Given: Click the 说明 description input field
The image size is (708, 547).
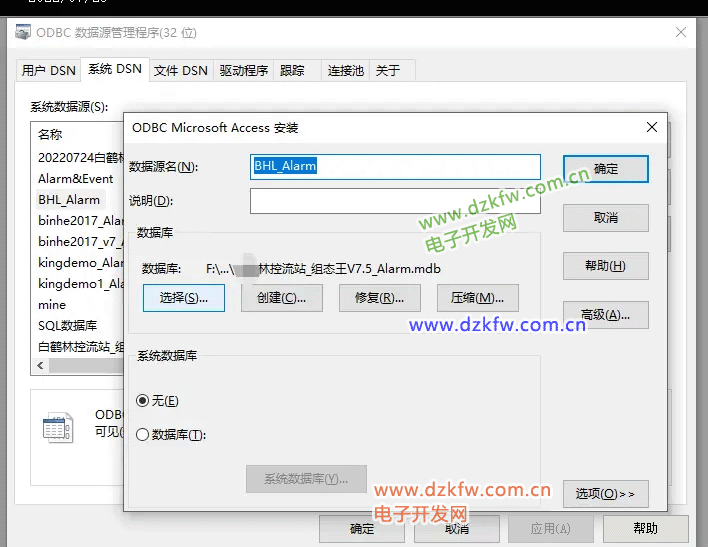Looking at the screenshot, I should point(395,201).
